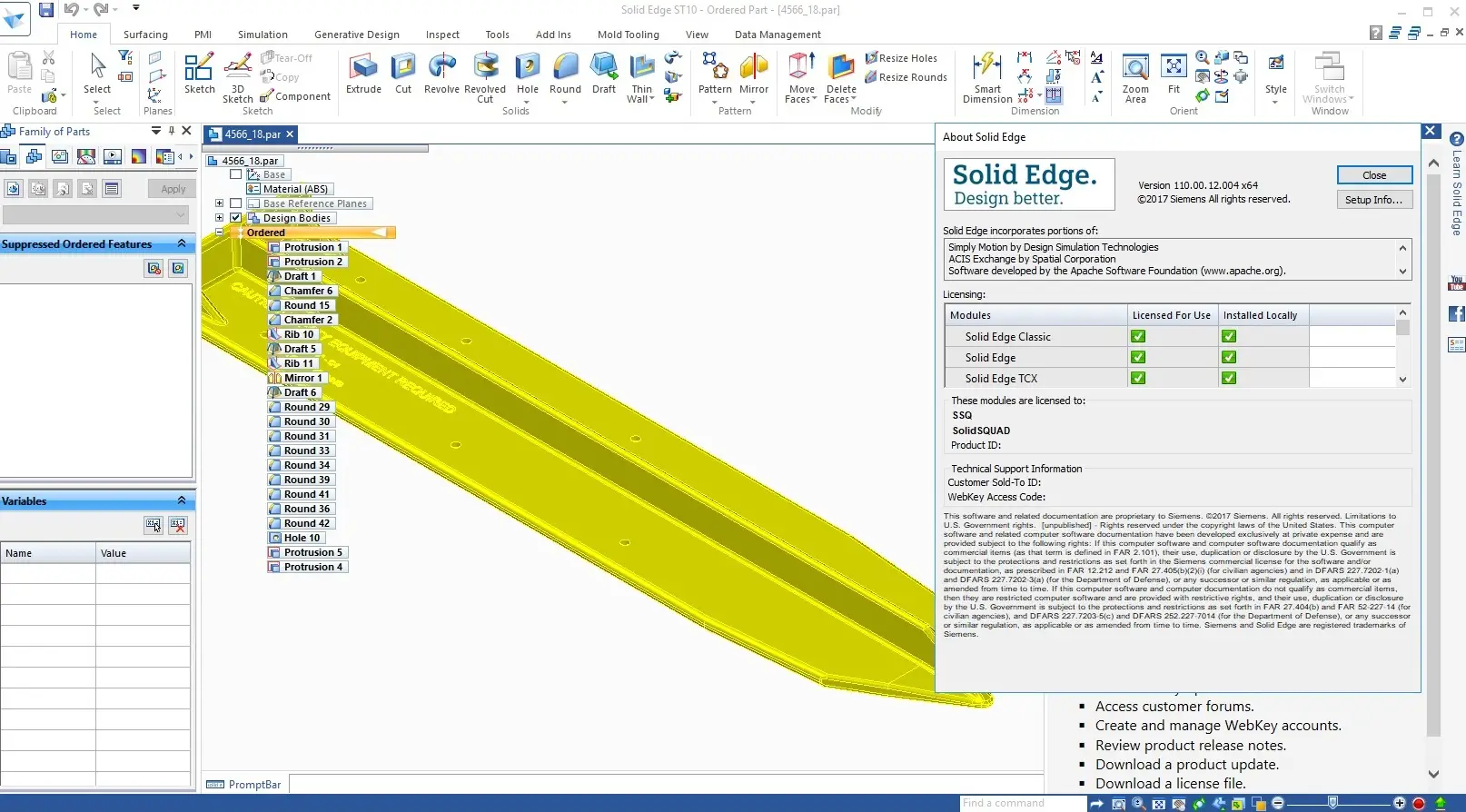Start a Sketch
Screen dimensions: 1466x812
(200, 73)
